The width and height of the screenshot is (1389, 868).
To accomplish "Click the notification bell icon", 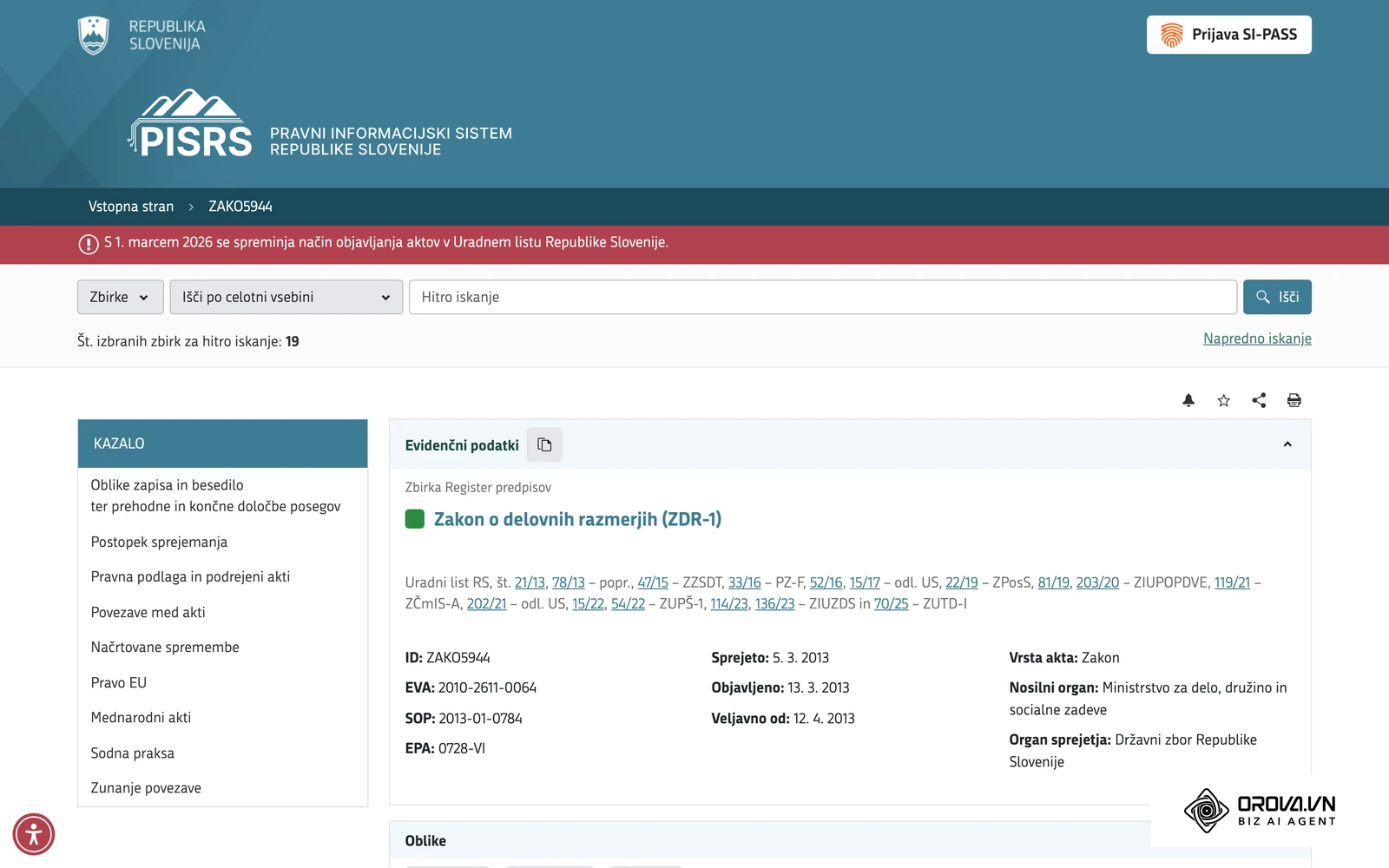I will pos(1188,400).
